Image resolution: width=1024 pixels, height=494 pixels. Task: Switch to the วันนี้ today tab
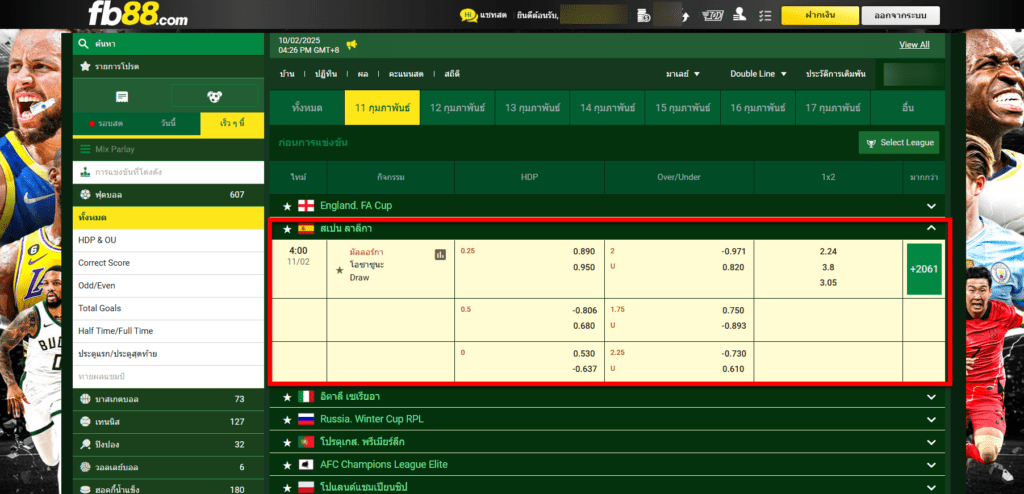[x=168, y=124]
